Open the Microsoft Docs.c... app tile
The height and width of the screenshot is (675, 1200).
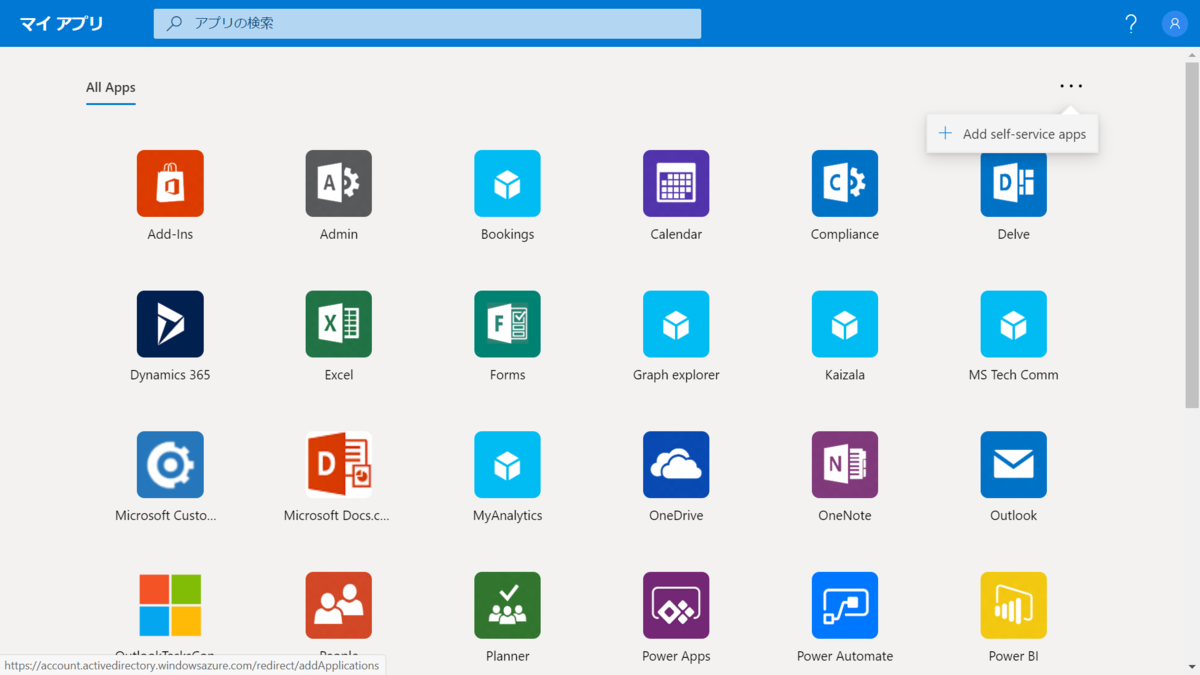click(x=339, y=465)
